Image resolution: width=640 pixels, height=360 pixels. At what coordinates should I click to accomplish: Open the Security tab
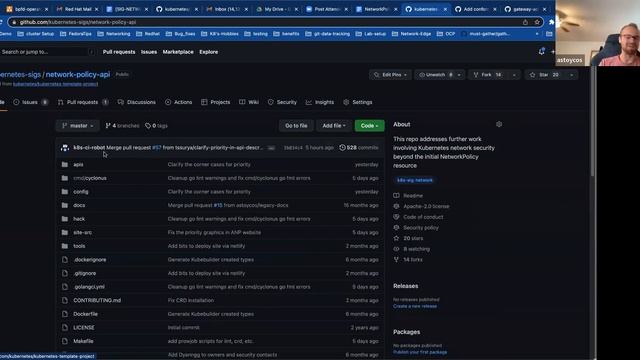point(282,102)
